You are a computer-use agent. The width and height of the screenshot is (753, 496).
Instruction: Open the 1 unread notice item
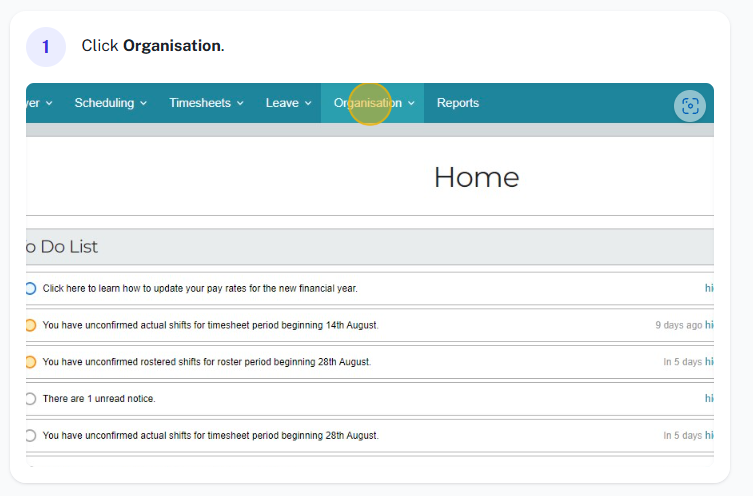(99, 399)
